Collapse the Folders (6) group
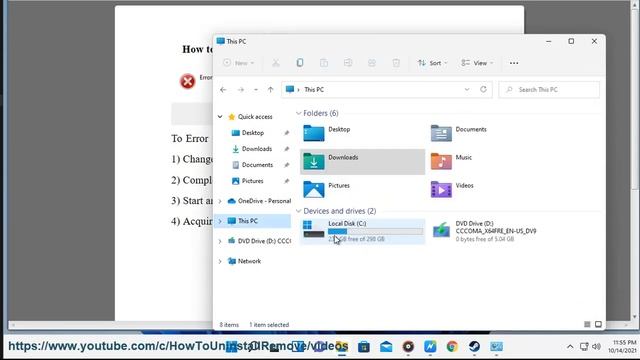This screenshot has width=640, height=360. point(298,113)
